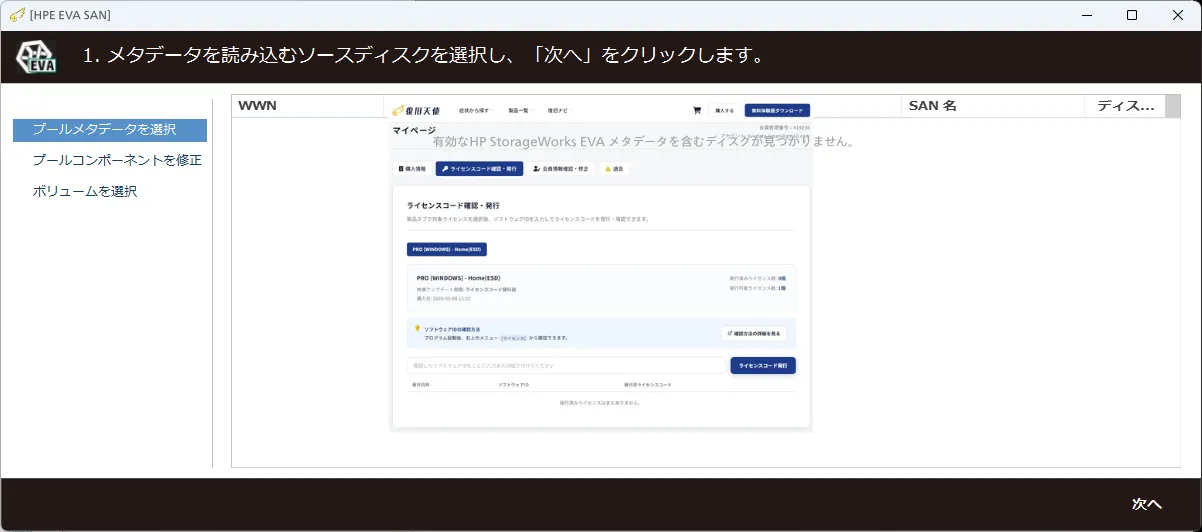Screen dimensions: 1202x532
Task: Click the [HPE EVA SAN] window title text
Action: click(71, 15)
